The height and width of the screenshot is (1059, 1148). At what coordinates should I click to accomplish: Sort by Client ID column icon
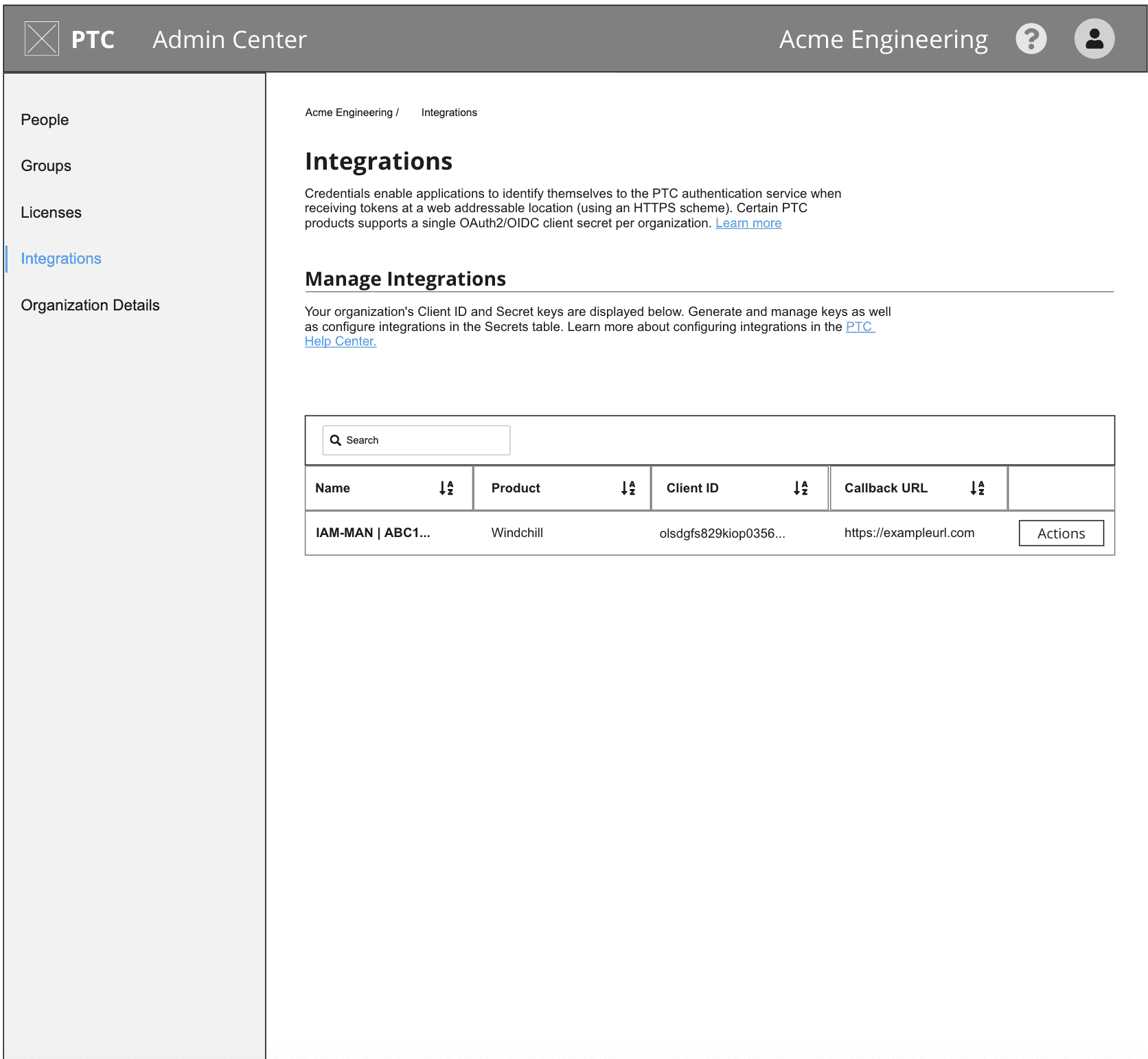pyautogui.click(x=801, y=488)
